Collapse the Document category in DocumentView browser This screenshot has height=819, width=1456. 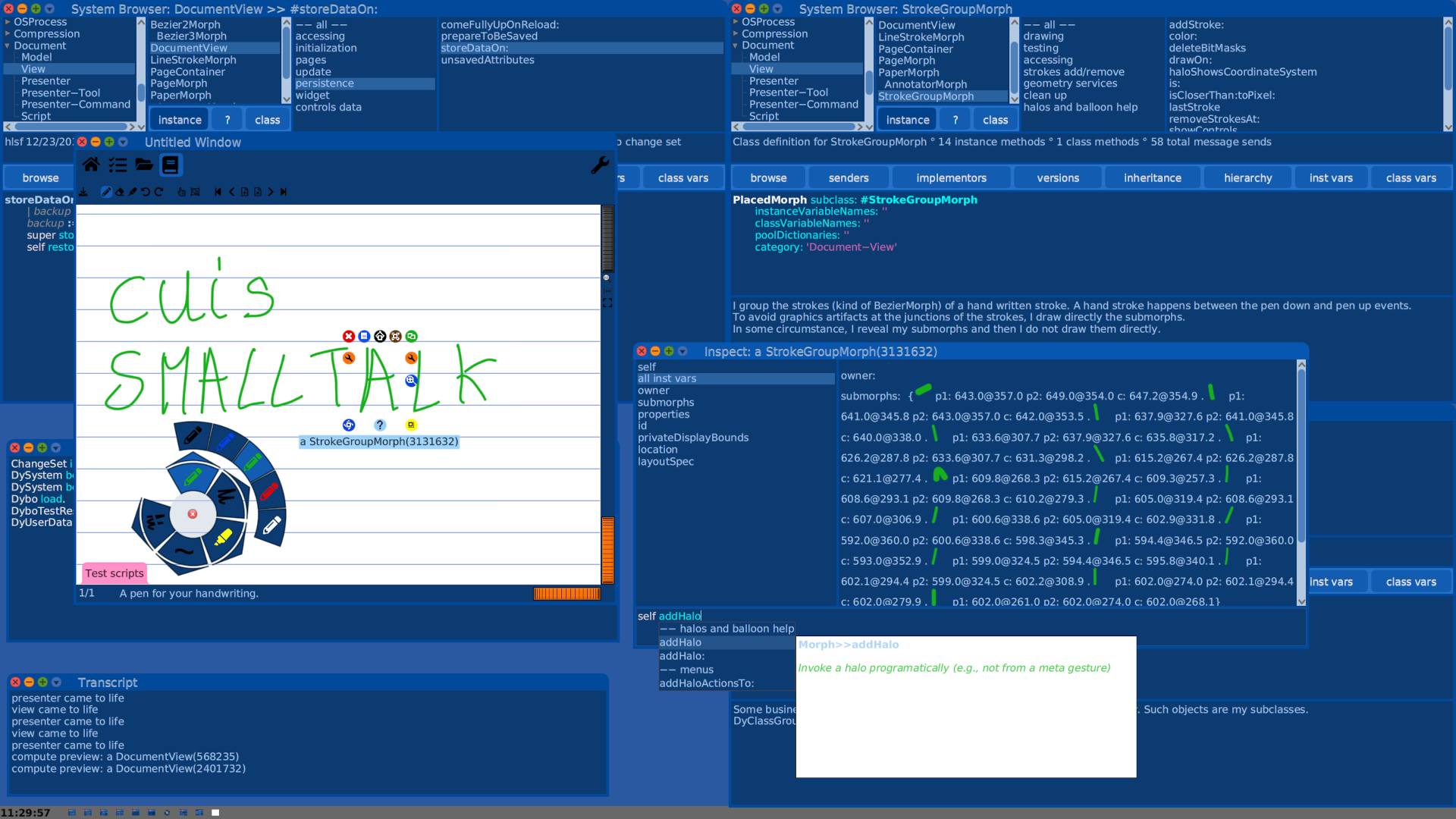(8, 45)
